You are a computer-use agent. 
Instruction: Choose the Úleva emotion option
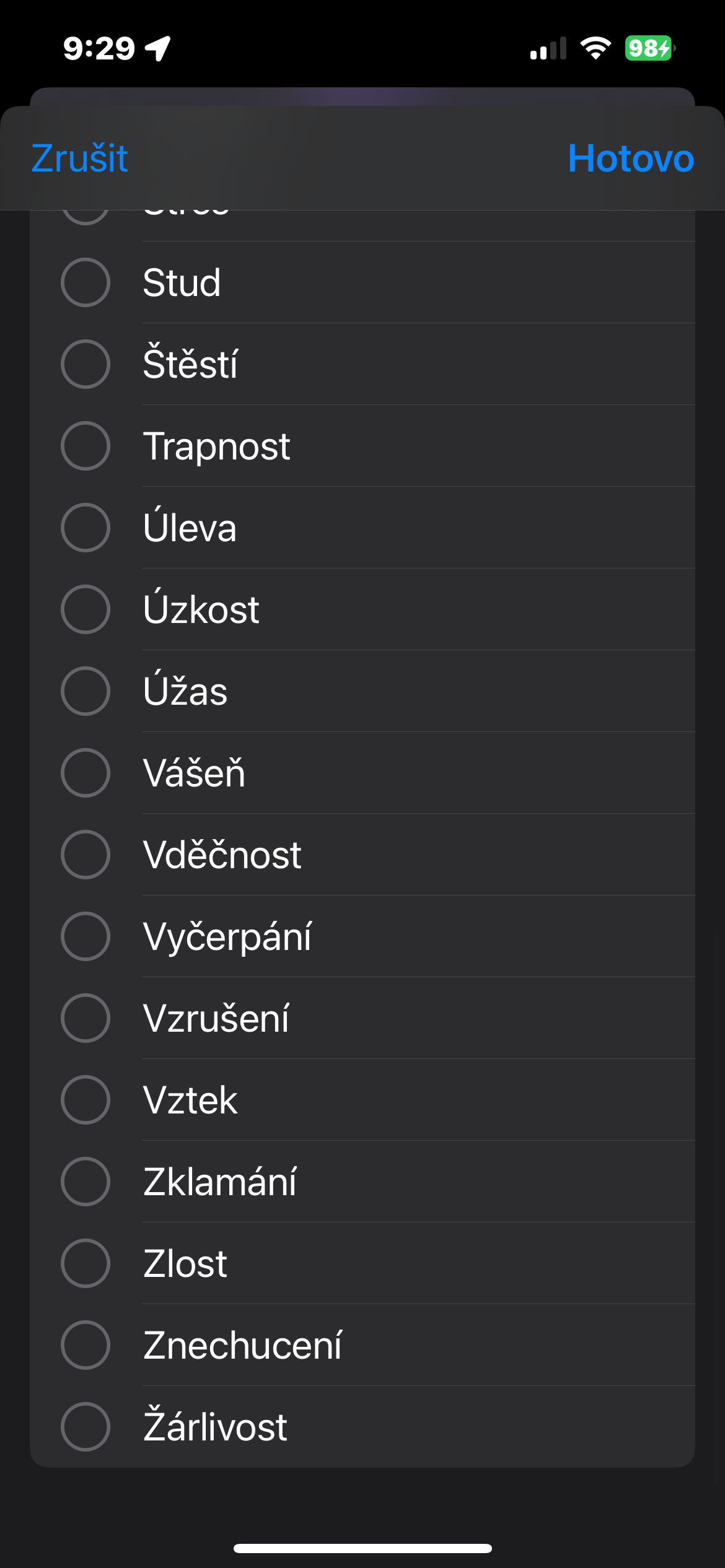pos(86,528)
